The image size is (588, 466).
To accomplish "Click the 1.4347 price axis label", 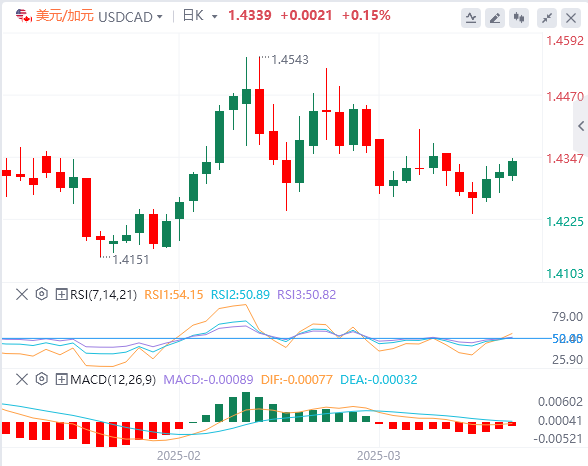I will 565,159.
